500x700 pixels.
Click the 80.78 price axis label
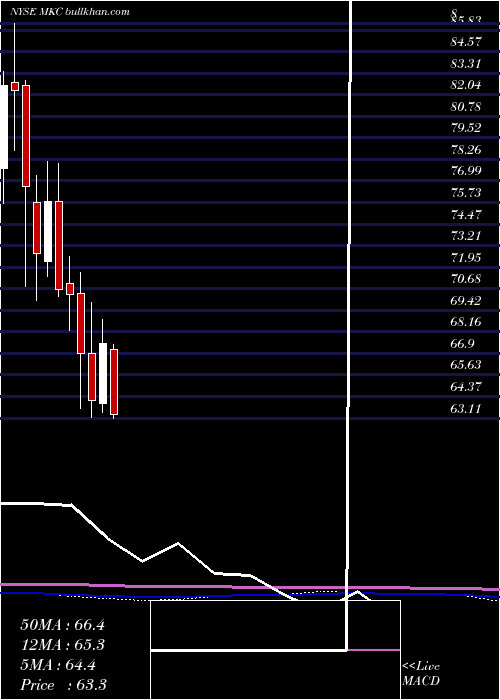[x=466, y=107]
